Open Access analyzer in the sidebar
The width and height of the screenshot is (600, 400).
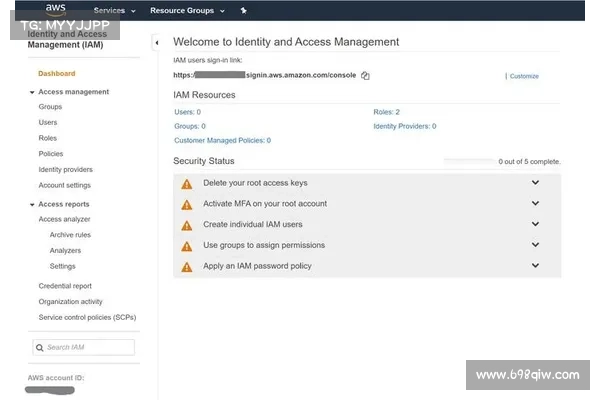(64, 219)
